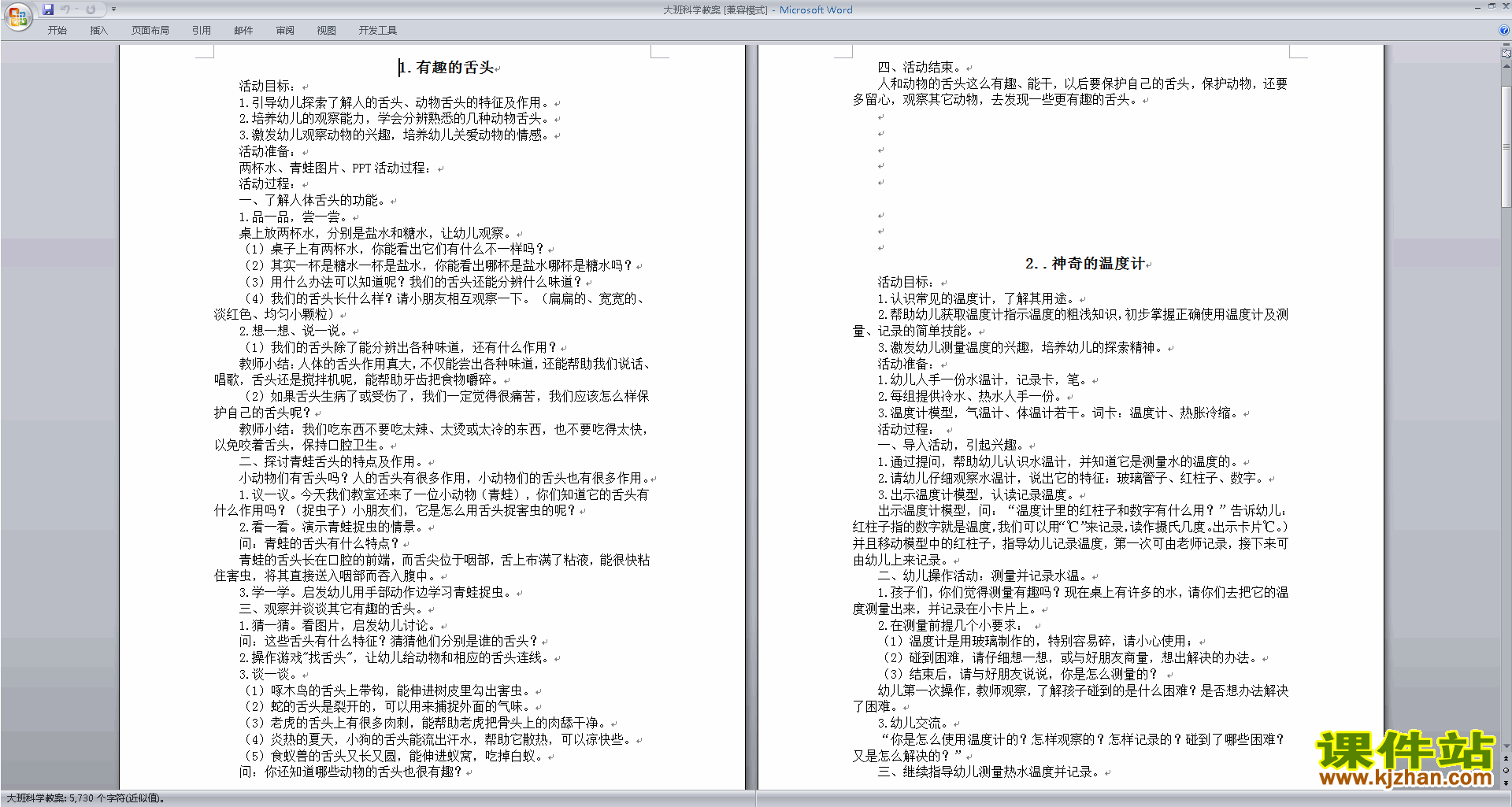Click line 2.在测量前提几个小要求
This screenshot has width=1512, height=807.
[951, 625]
